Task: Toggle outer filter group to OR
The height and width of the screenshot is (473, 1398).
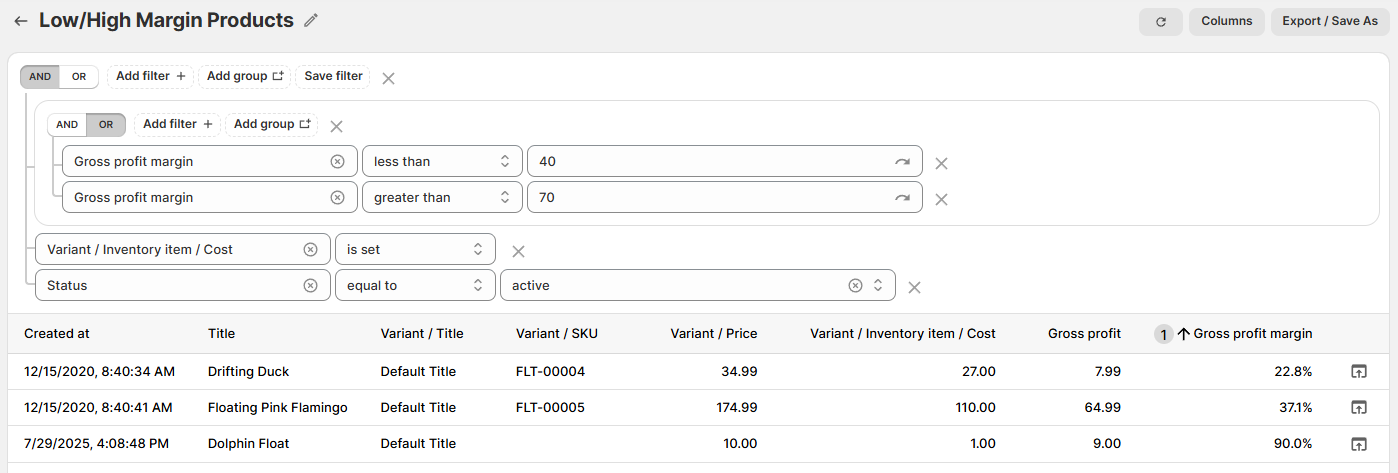Action: click(79, 77)
